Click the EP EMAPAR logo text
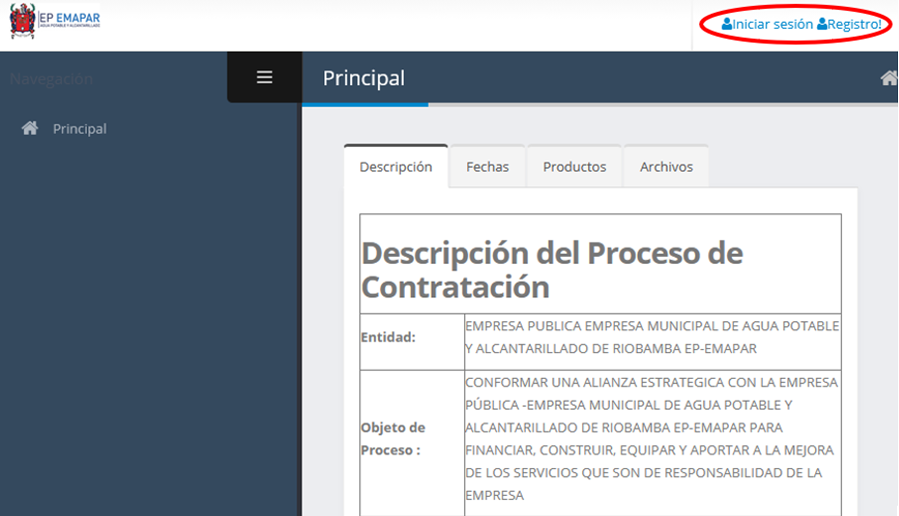 coord(69,19)
